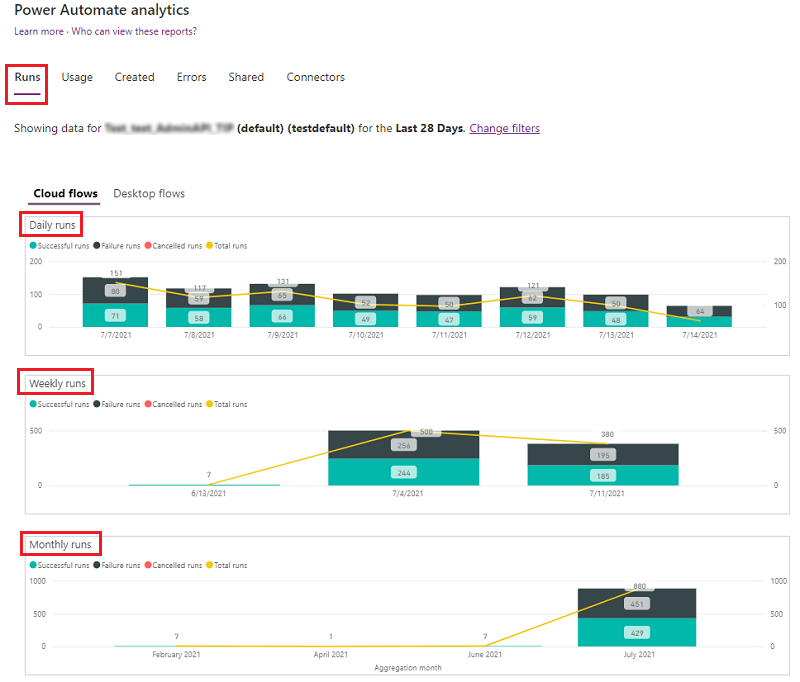Select the Cloud flows view
Image resolution: width=800 pixels, height=682 pixels.
[65, 193]
